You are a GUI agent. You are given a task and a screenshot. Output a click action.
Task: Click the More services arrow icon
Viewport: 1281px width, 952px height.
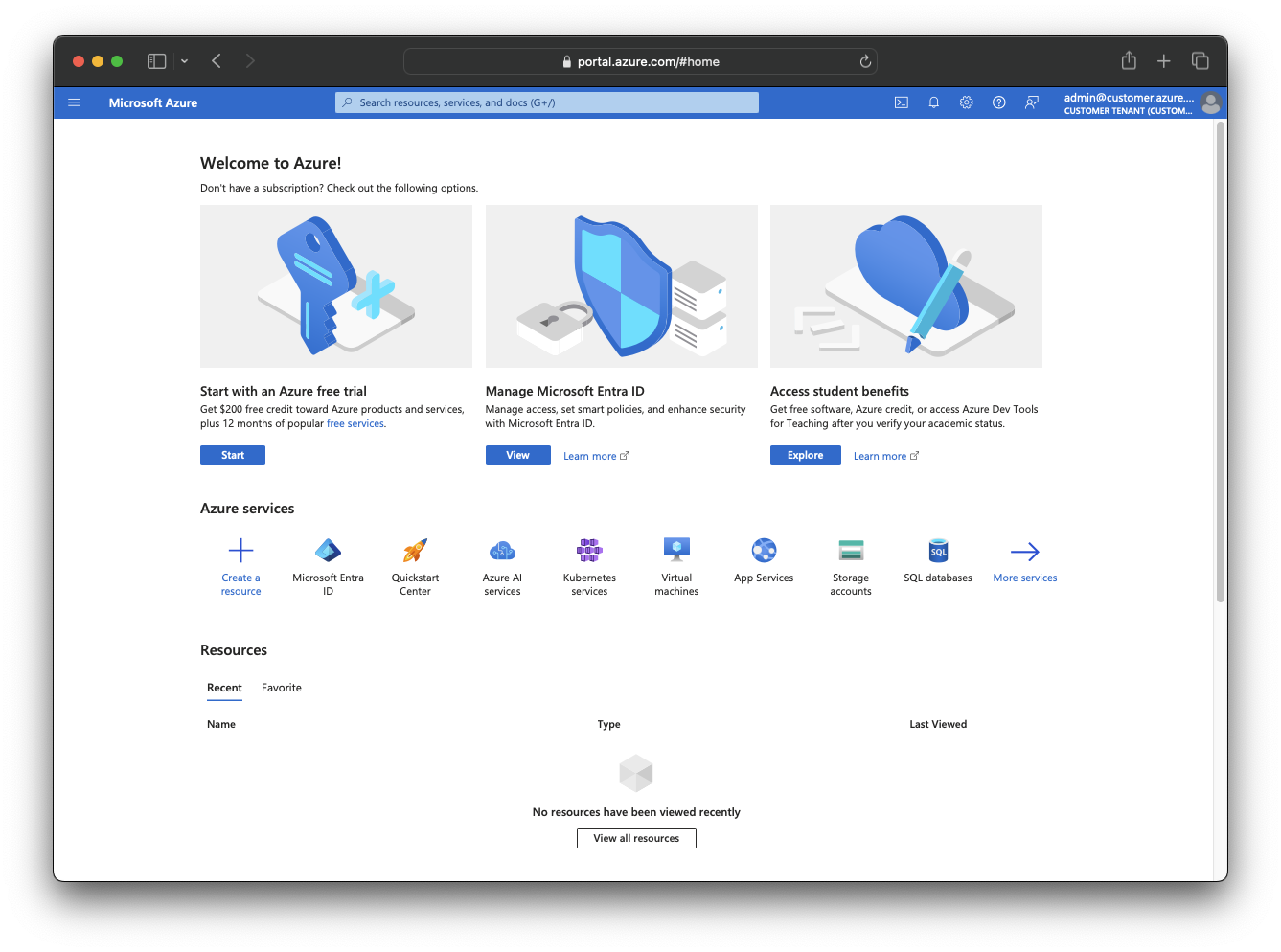[x=1024, y=551]
